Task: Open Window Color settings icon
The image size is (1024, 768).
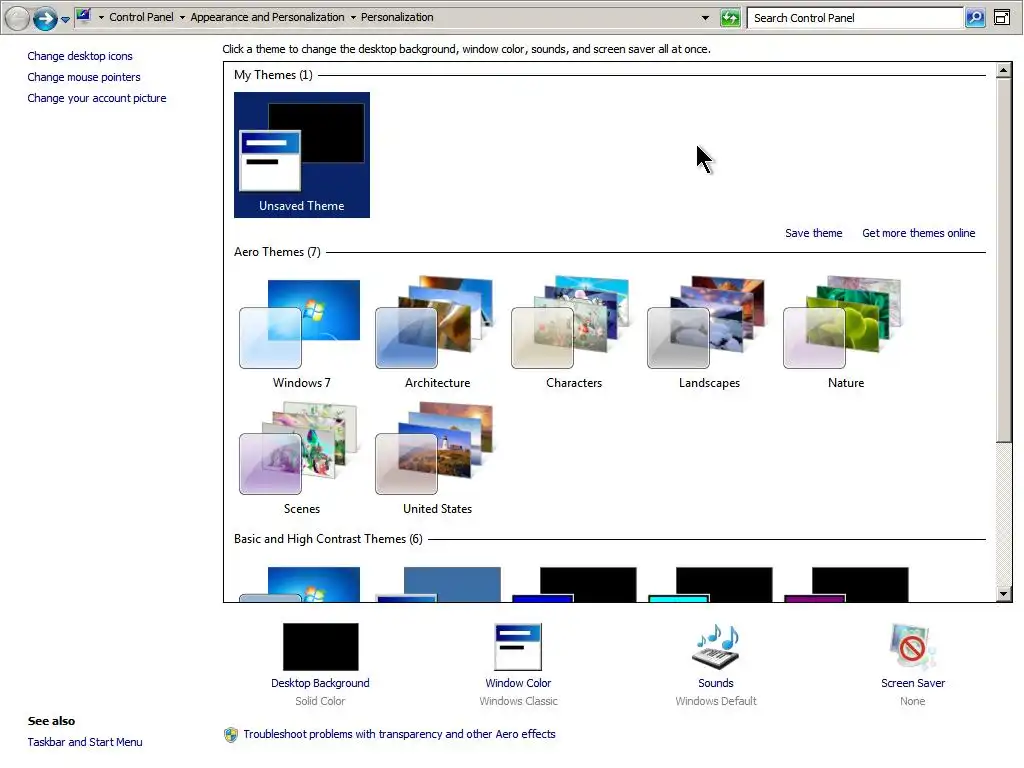Action: click(x=518, y=647)
